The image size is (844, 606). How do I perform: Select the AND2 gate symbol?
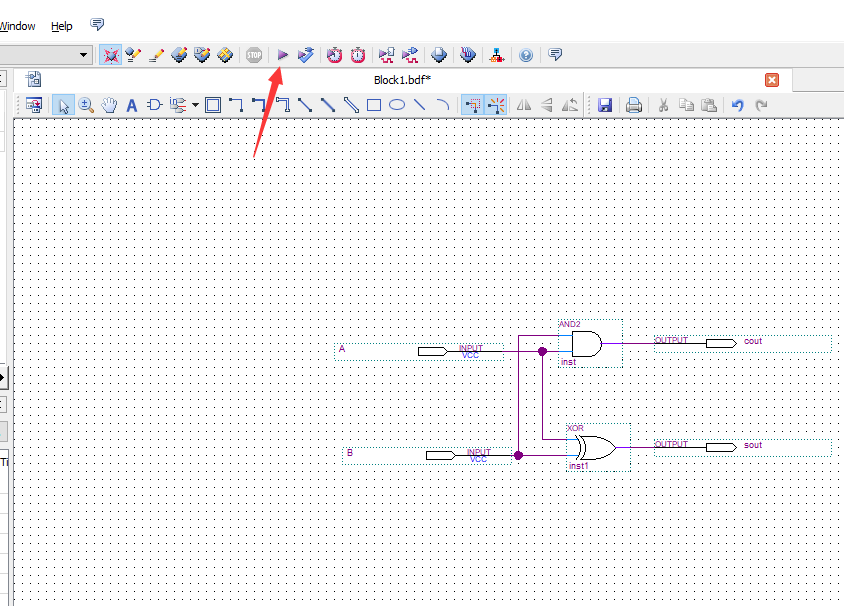(590, 344)
